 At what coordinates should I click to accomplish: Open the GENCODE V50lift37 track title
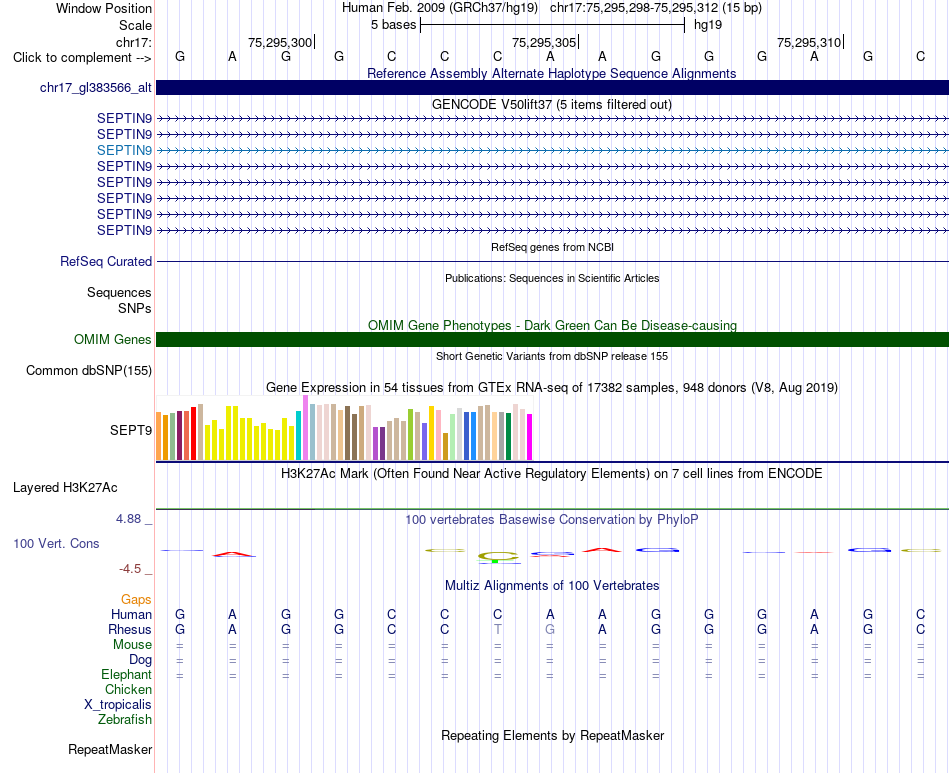pyautogui.click(x=551, y=104)
